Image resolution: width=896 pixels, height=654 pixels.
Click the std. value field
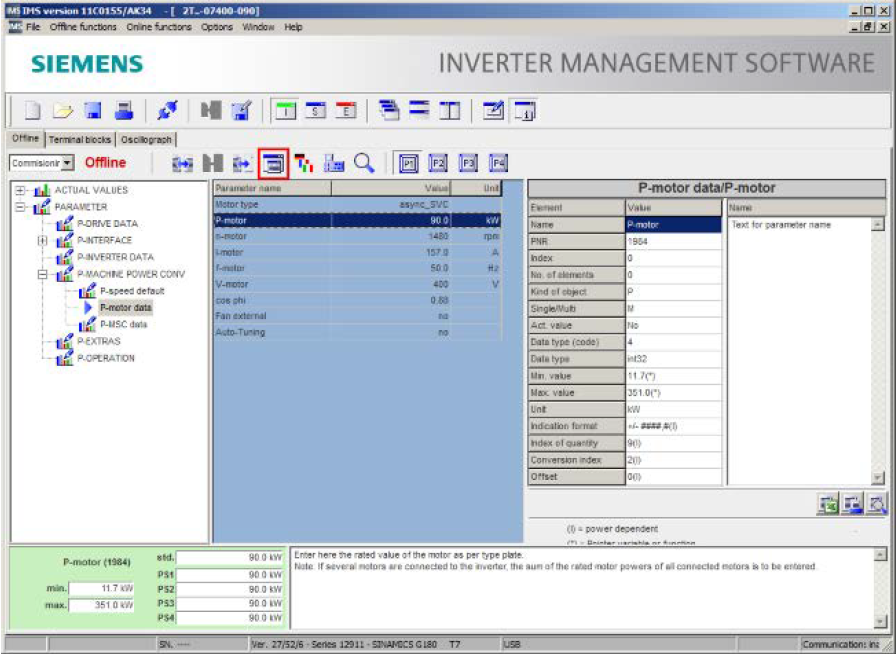pyautogui.click(x=230, y=557)
